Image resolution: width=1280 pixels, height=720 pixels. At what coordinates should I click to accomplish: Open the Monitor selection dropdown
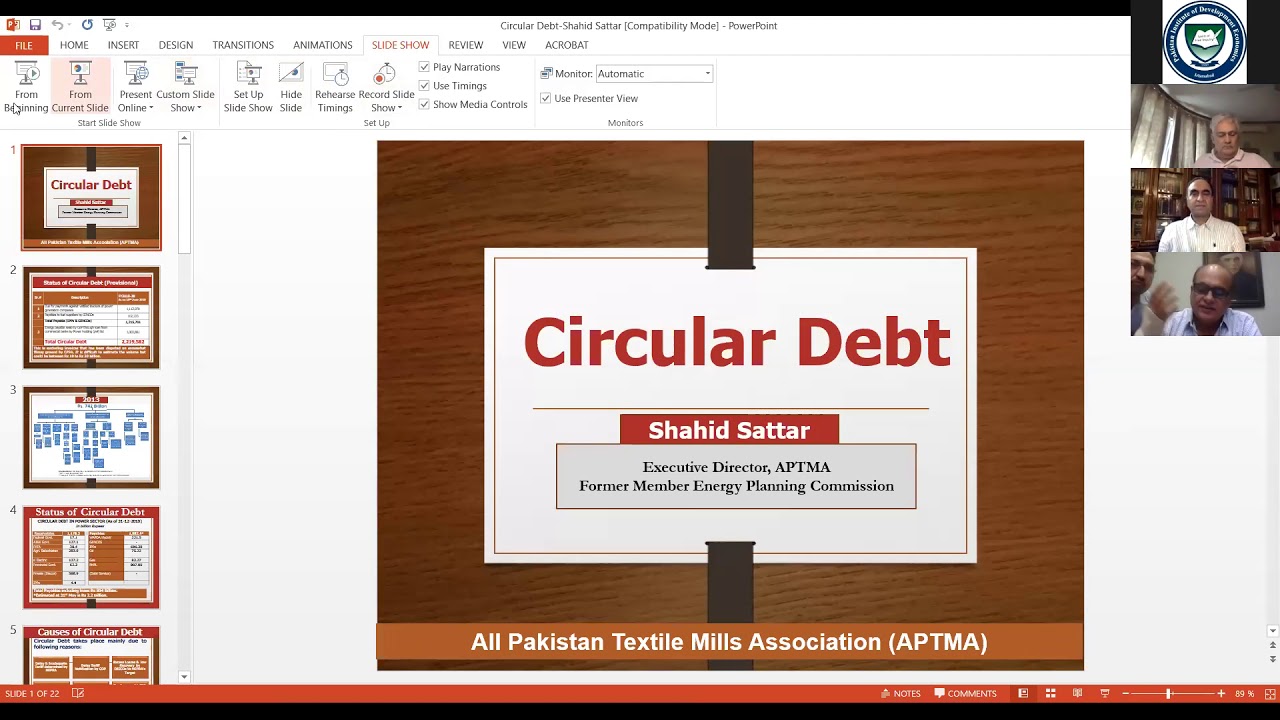(x=707, y=74)
